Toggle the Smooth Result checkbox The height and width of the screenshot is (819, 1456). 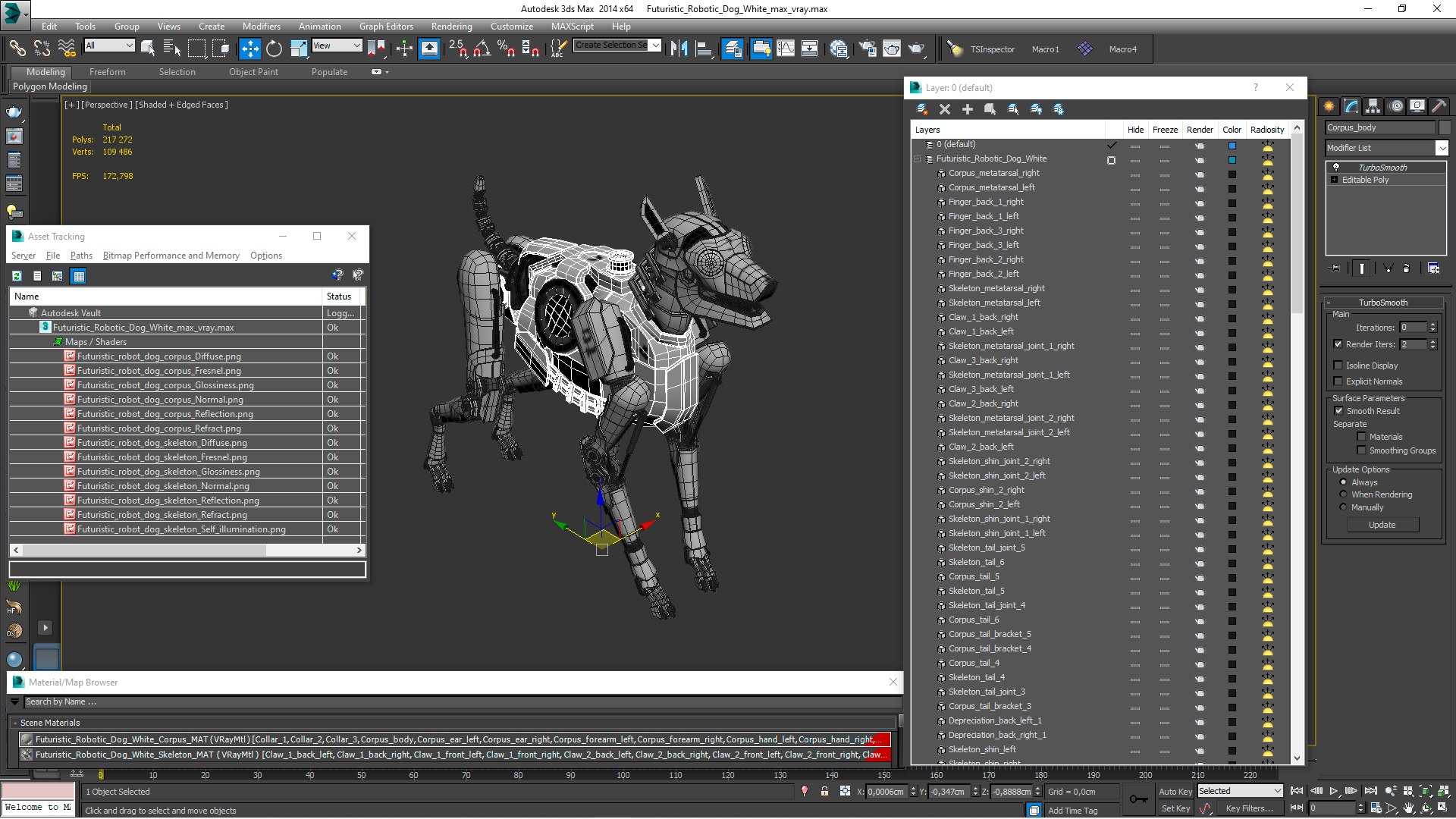[1339, 411]
